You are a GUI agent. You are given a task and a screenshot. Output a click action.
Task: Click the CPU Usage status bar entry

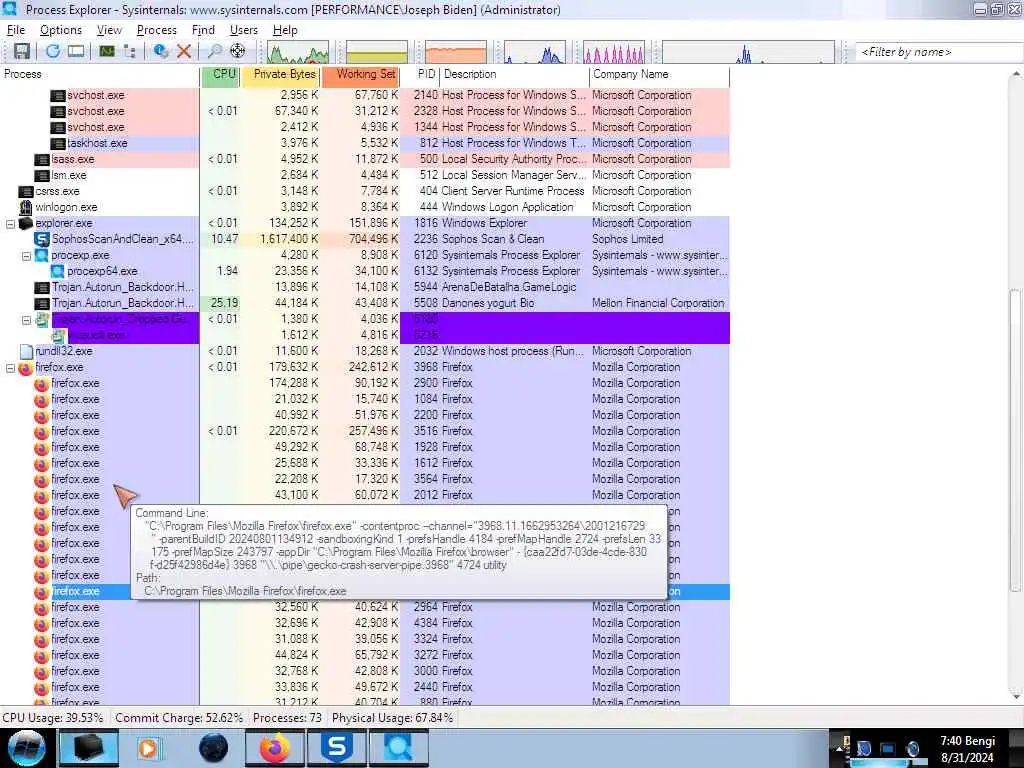54,718
